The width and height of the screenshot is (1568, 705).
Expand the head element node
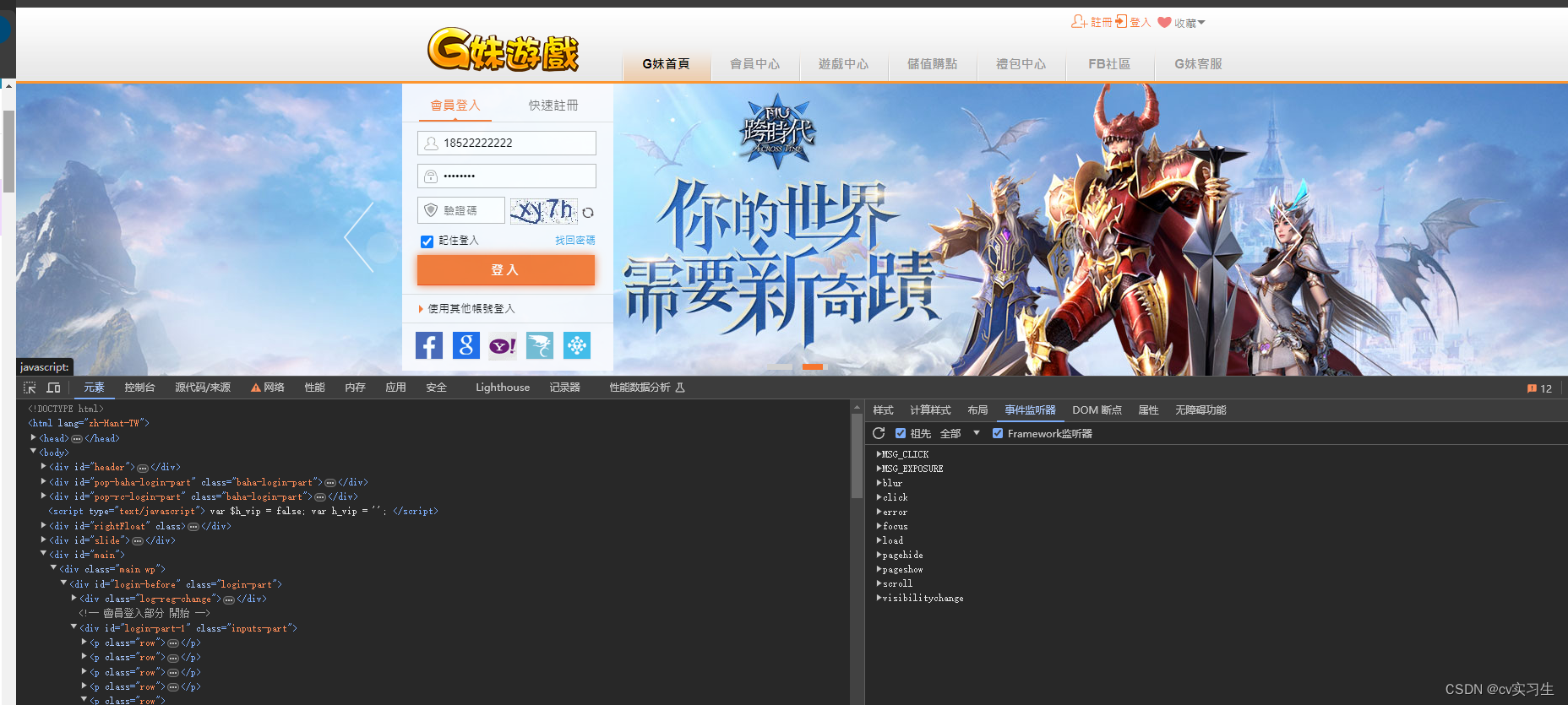(x=34, y=437)
